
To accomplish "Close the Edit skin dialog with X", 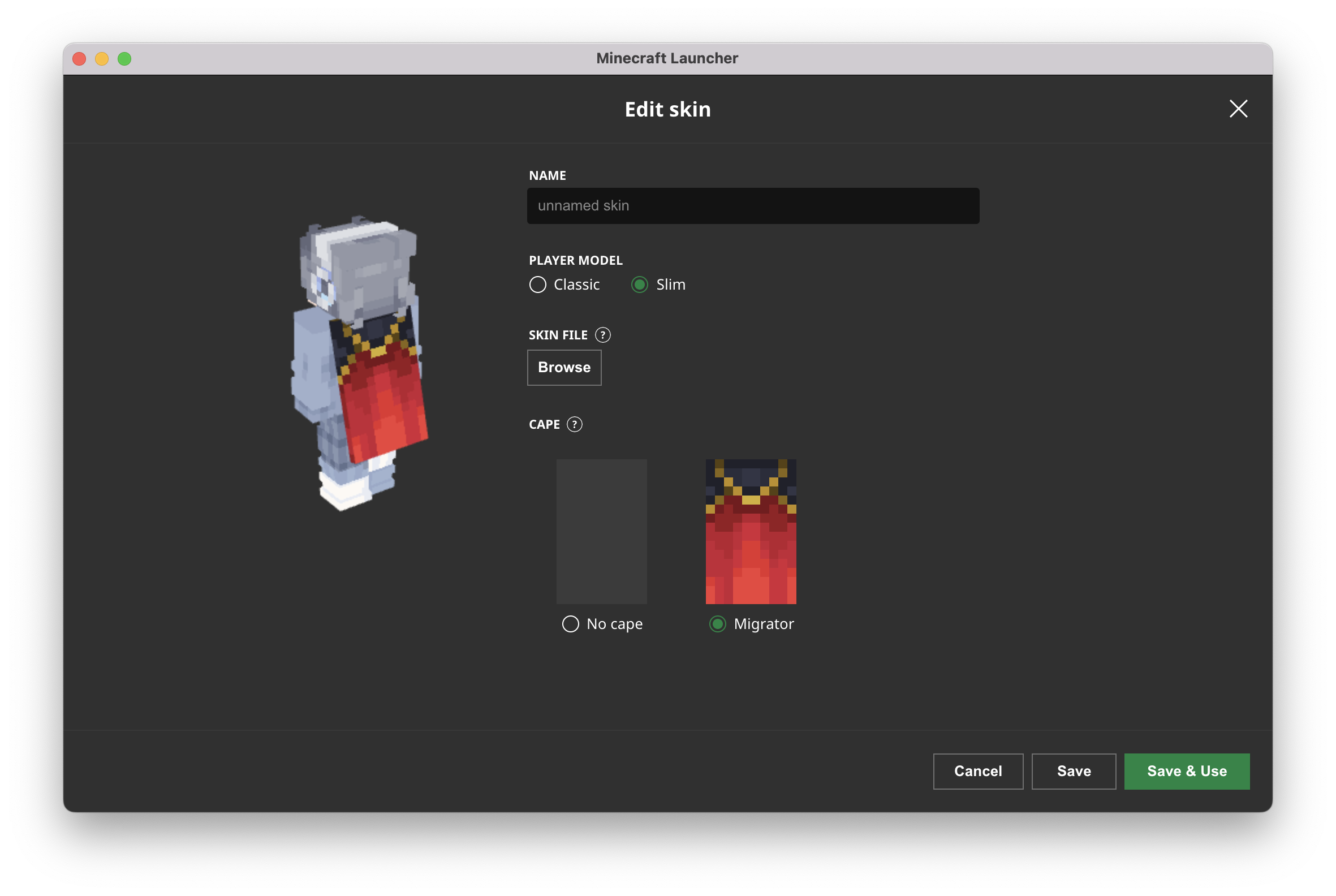I will (1238, 109).
